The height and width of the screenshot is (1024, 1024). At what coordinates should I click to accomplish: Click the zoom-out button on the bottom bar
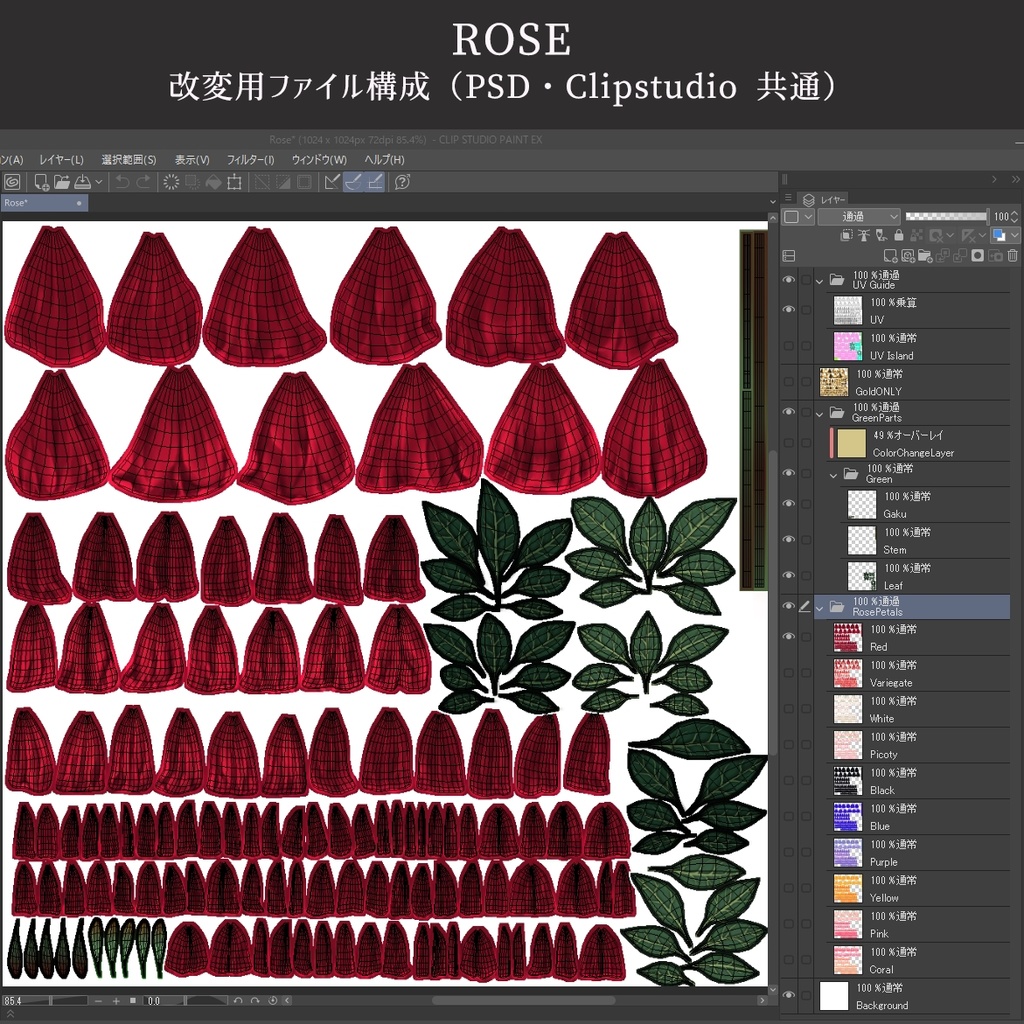(97, 999)
